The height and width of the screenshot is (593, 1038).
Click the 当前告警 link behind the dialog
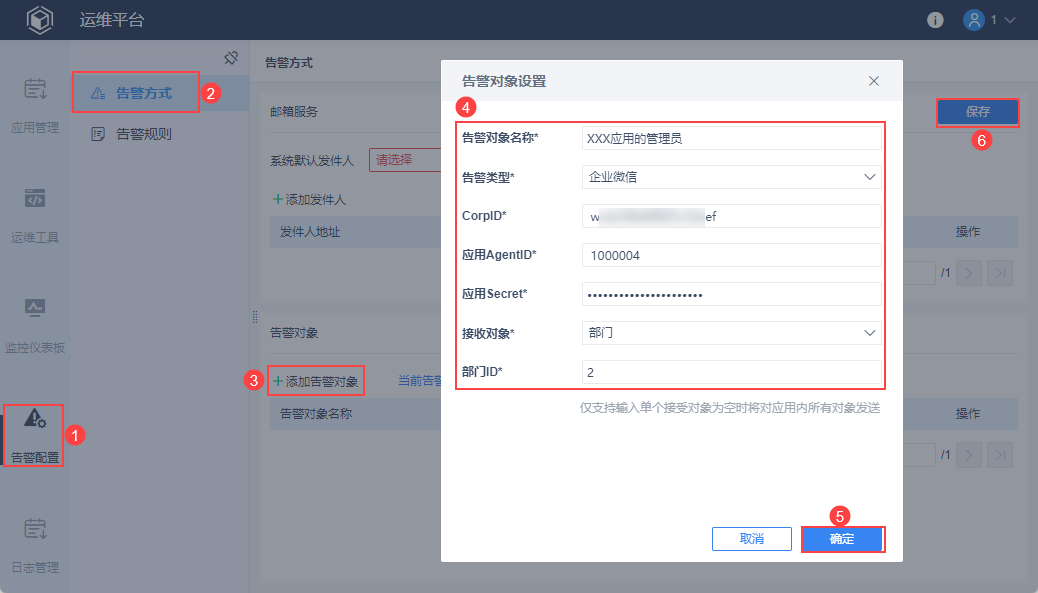(x=420, y=381)
